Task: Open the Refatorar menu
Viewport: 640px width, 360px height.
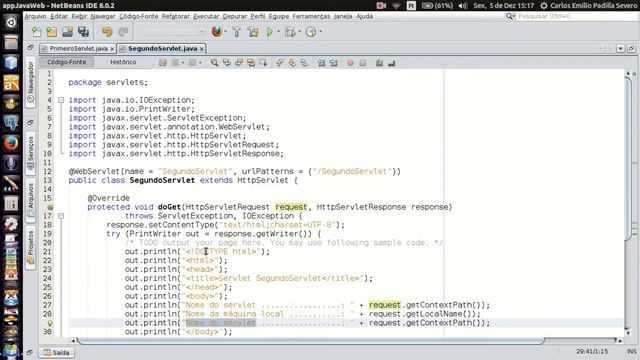Action: tap(176, 16)
